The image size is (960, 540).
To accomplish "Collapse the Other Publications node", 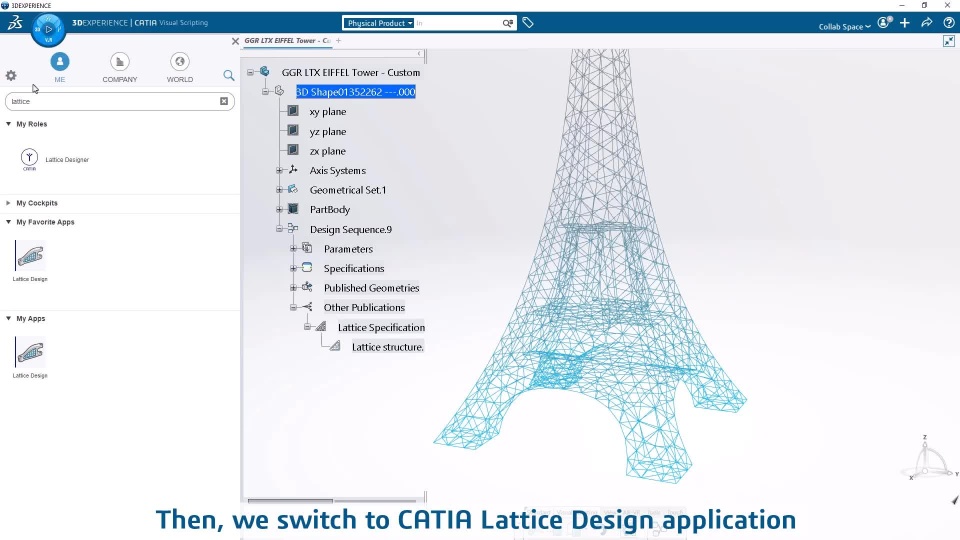I will pyautogui.click(x=293, y=307).
